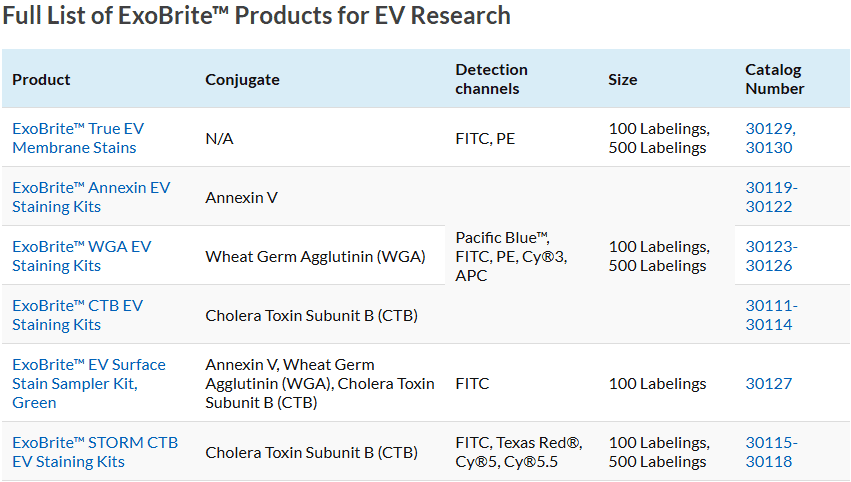Click the Size column header

click(623, 80)
